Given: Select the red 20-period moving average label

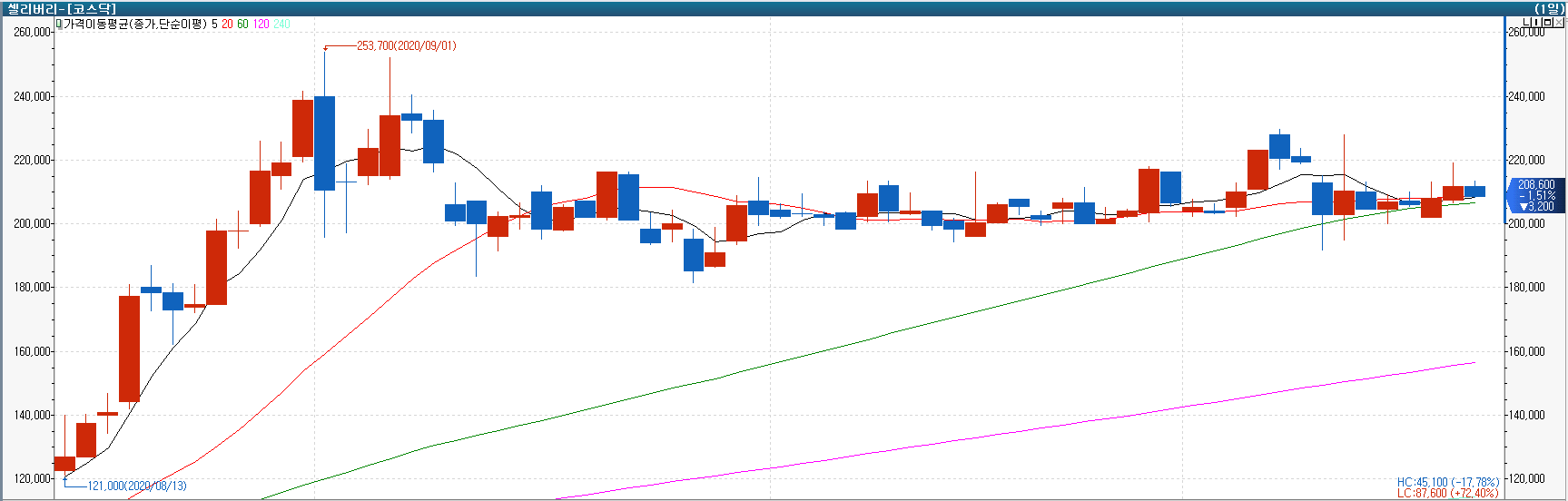Looking at the screenshot, I should click(227, 25).
